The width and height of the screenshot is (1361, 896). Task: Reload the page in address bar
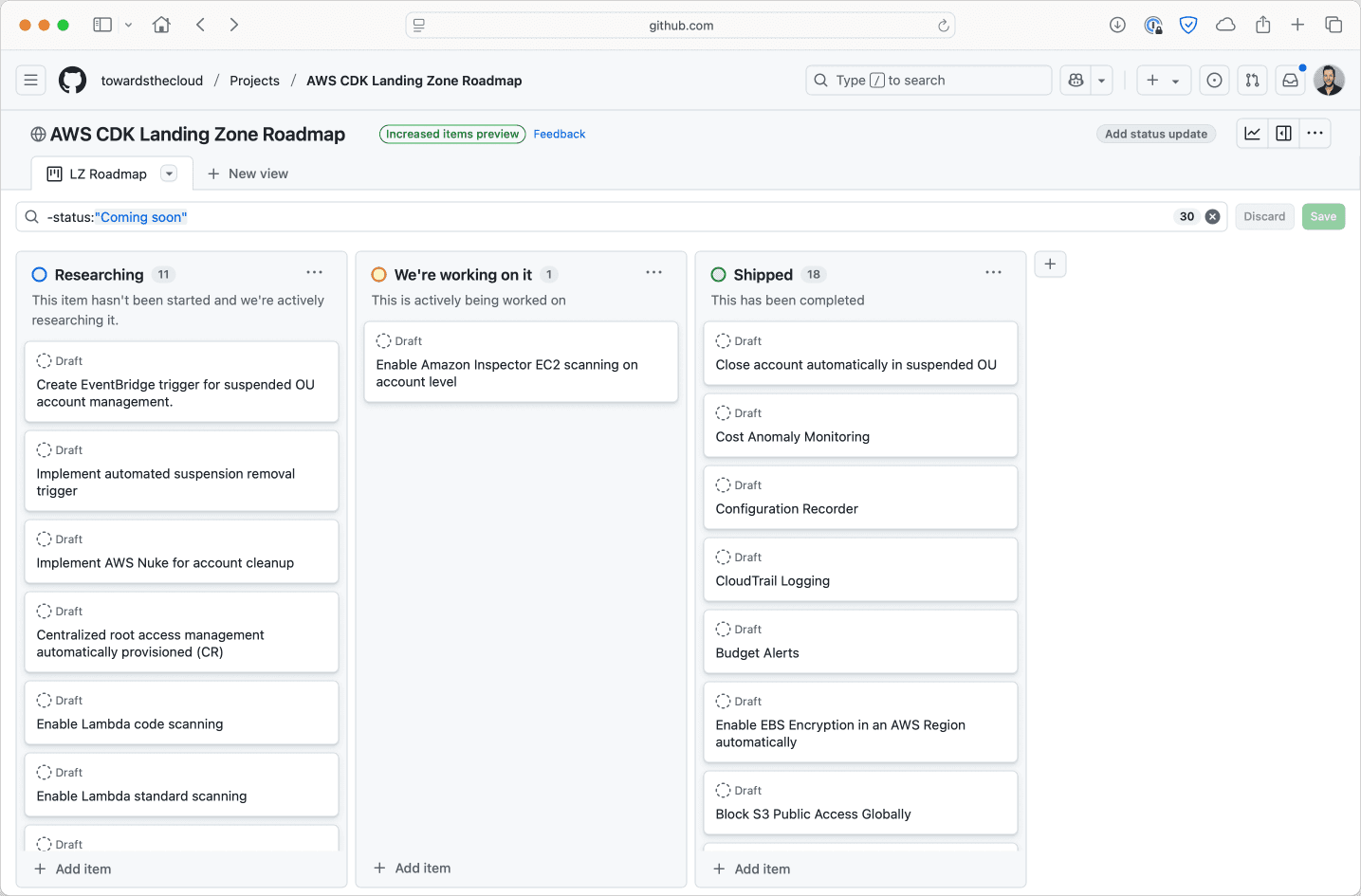point(944,26)
